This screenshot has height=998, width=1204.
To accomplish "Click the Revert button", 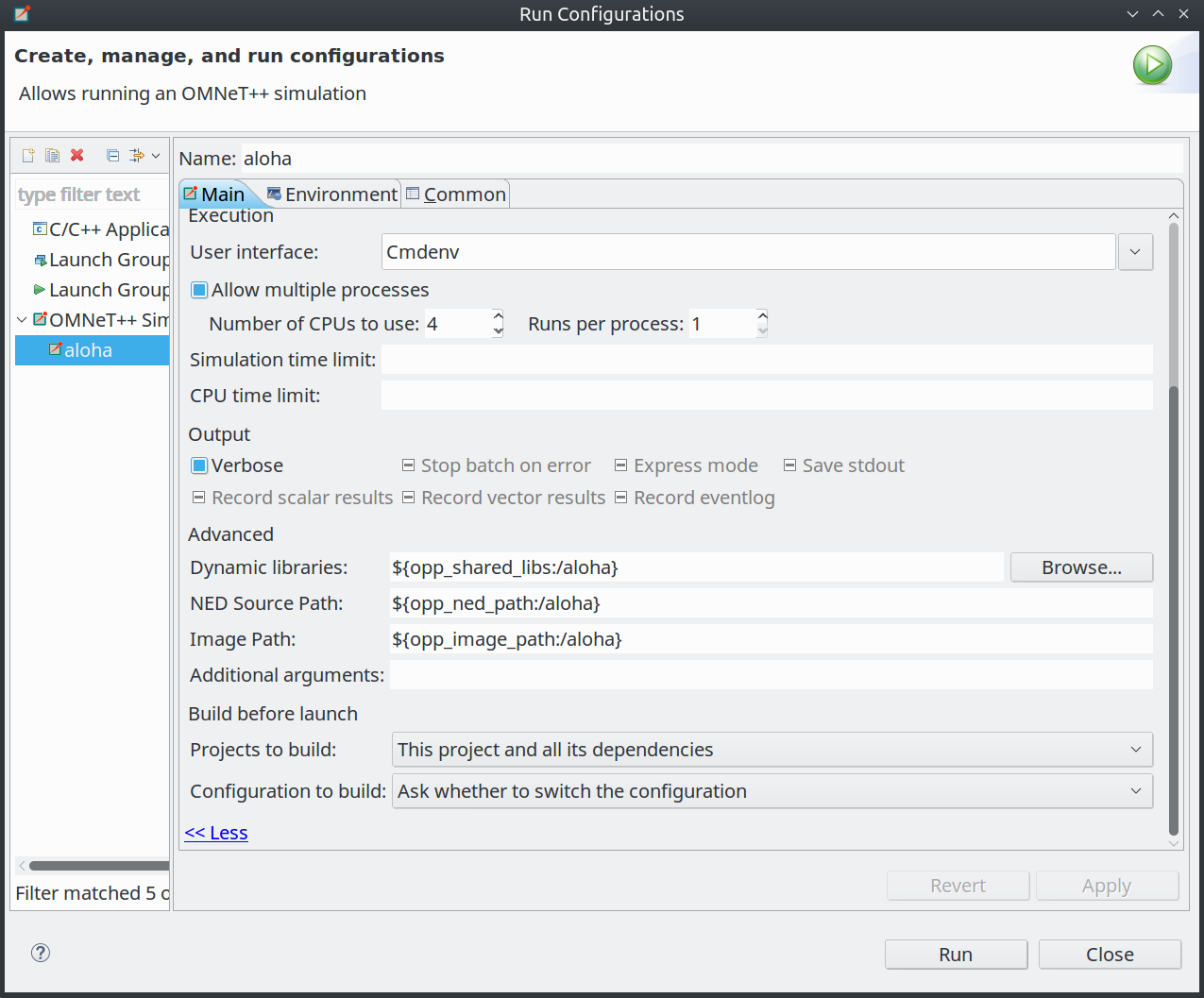I will click(958, 886).
